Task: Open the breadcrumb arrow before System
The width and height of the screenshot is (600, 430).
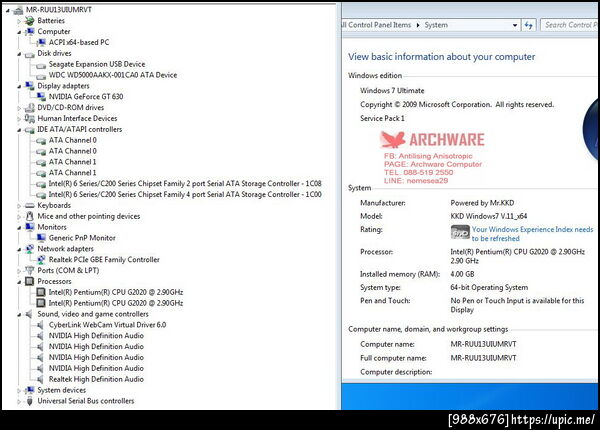Action: point(418,25)
